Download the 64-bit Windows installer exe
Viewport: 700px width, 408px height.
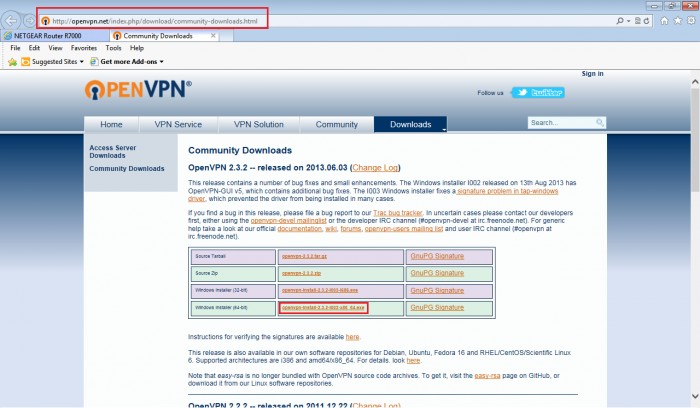(323, 308)
